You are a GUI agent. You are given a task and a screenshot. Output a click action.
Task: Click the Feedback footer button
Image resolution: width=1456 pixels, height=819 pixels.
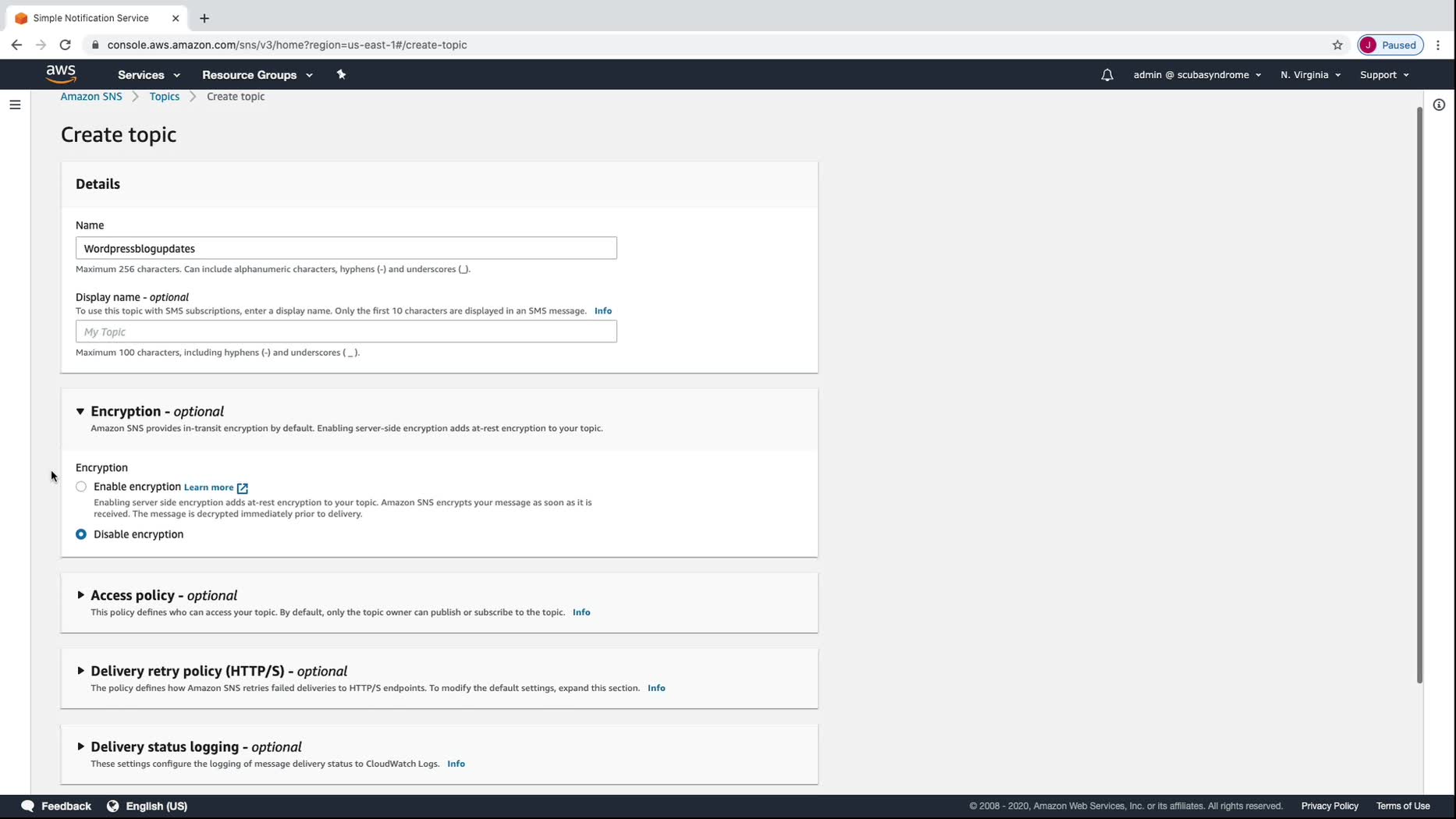(56, 806)
